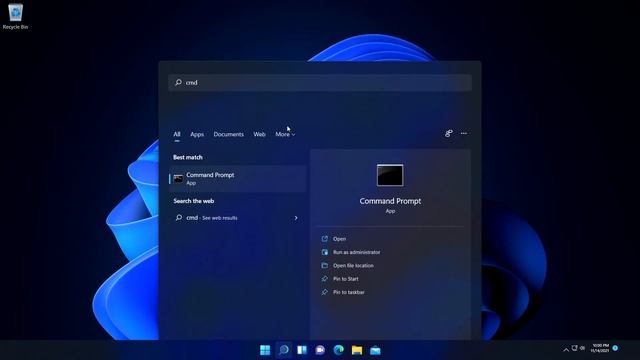Image resolution: width=640 pixels, height=360 pixels.
Task: Click the Open action icon
Action: tap(324, 239)
